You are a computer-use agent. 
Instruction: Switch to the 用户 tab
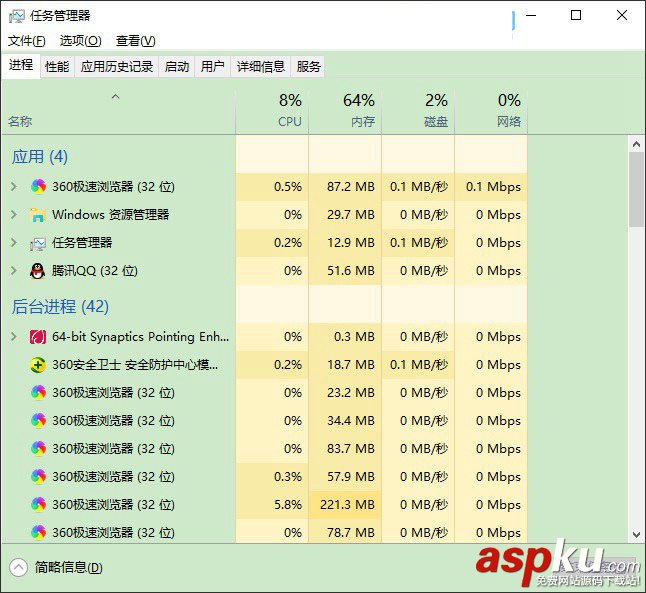pos(213,66)
